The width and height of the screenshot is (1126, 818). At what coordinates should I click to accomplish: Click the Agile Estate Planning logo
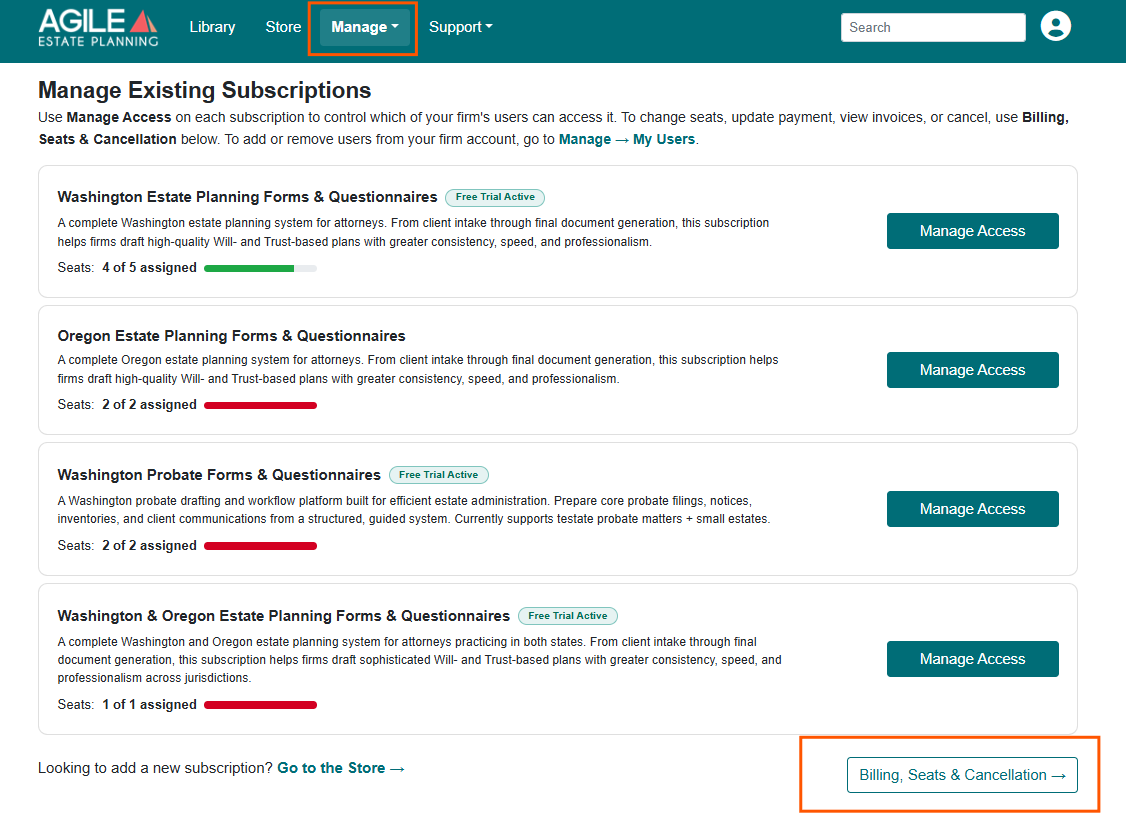coord(98,27)
